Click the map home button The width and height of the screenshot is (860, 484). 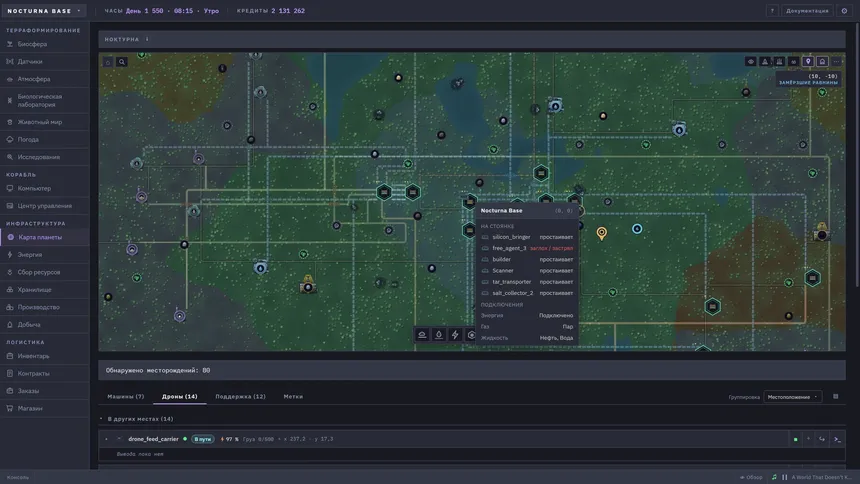tap(108, 62)
